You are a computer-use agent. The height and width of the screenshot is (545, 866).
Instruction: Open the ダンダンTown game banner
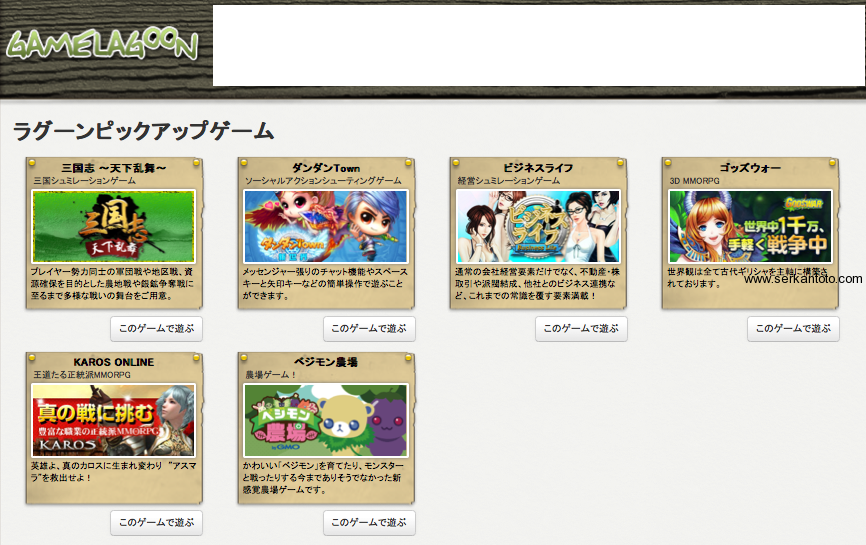pyautogui.click(x=325, y=226)
